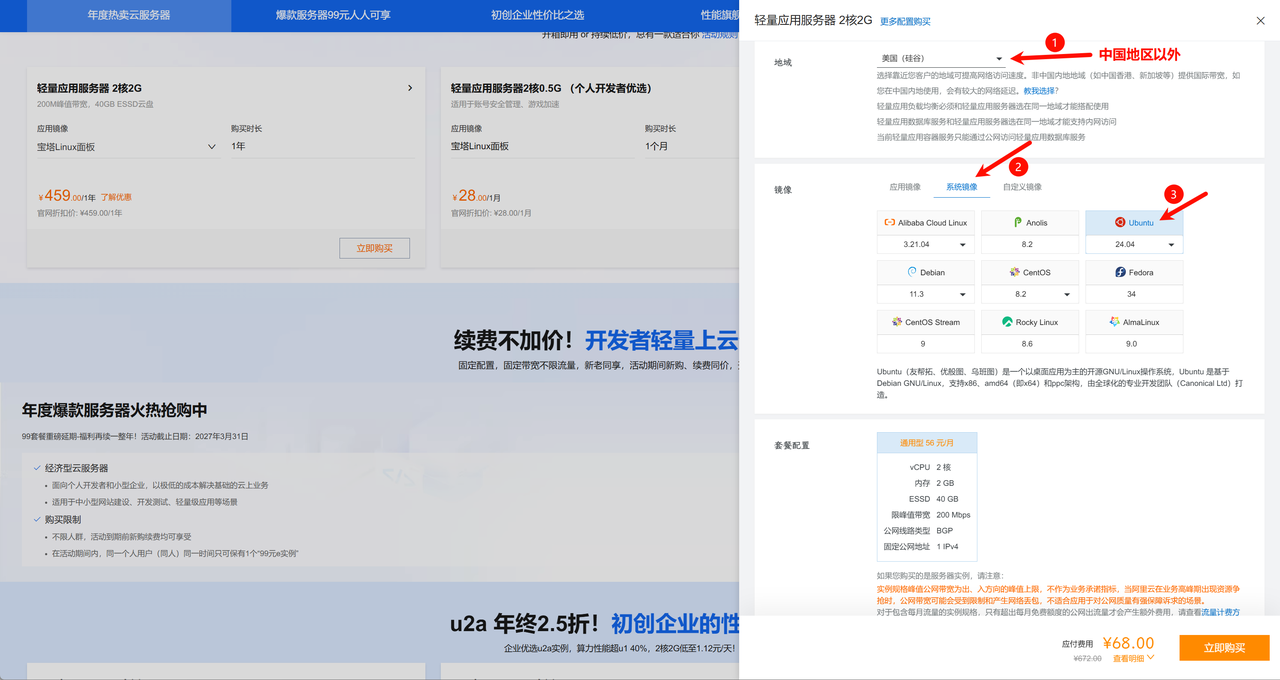1280x680 pixels.
Task: Choose the CentOS image icon
Action: click(x=1015, y=272)
